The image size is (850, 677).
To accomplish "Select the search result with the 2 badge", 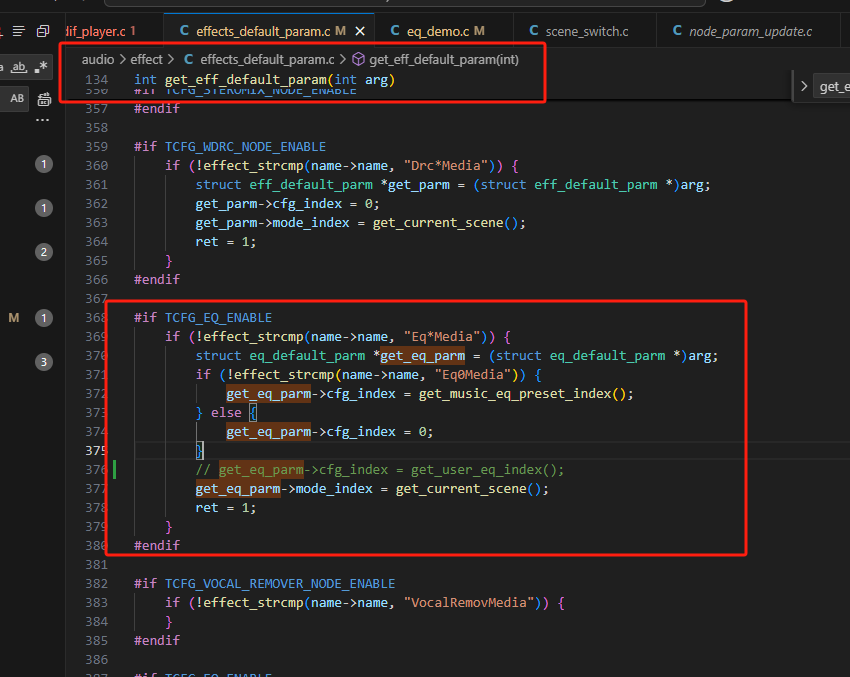I will (x=44, y=252).
